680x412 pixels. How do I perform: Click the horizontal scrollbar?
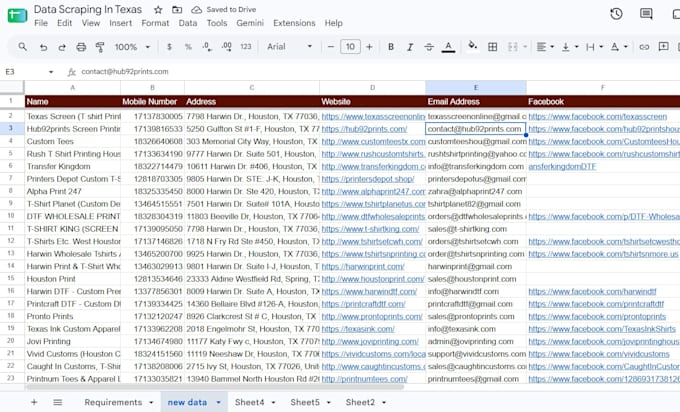pos(215,387)
